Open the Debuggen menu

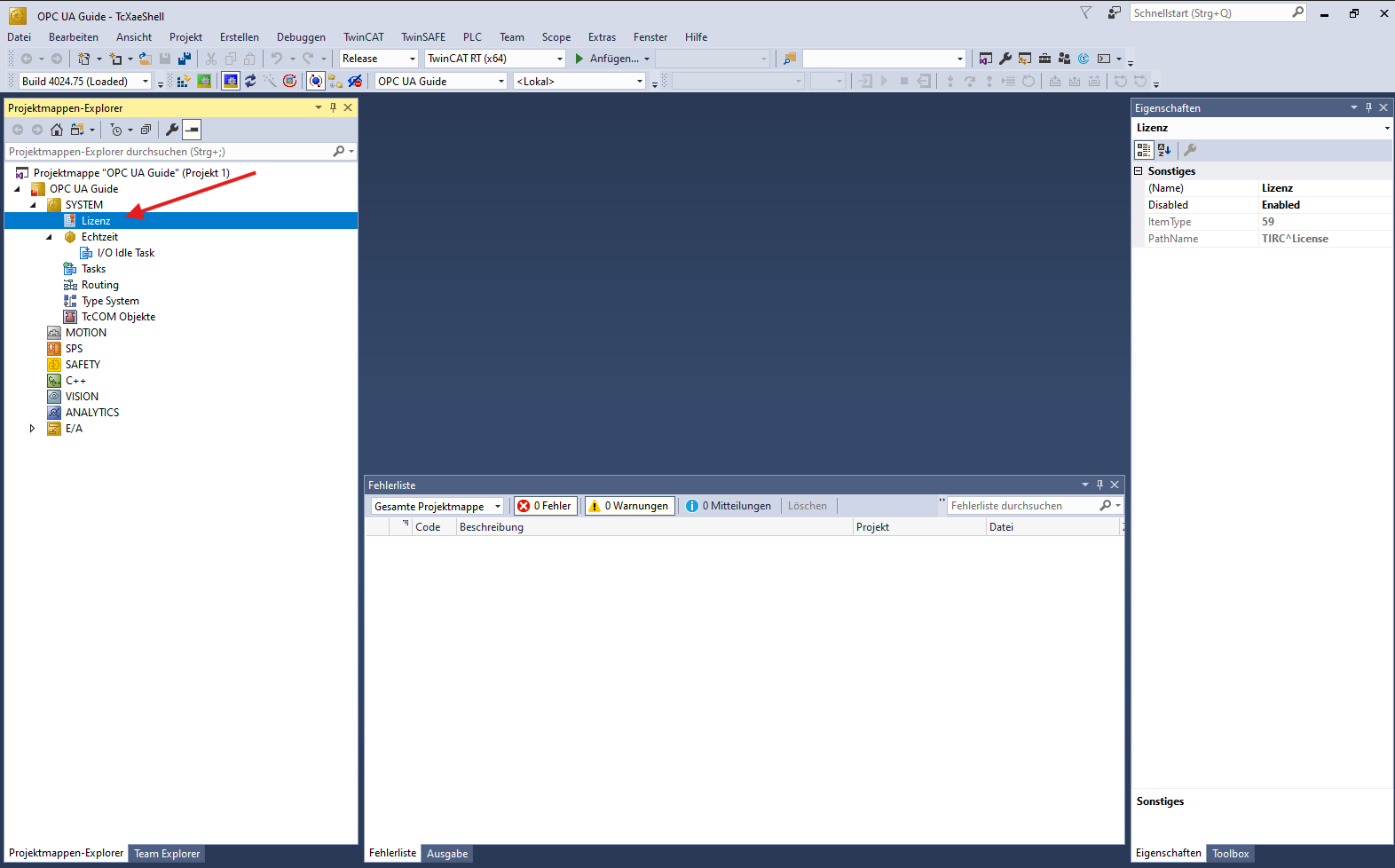coord(301,37)
